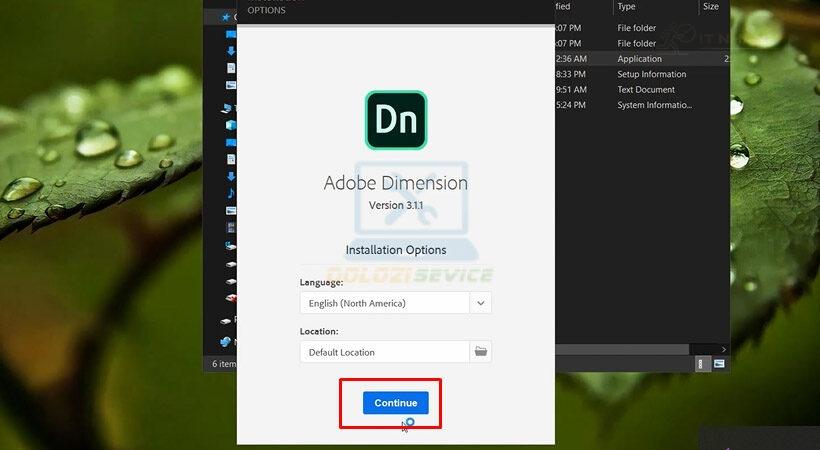The height and width of the screenshot is (450, 820).
Task: Click the Quick access star icon
Action: point(226,17)
